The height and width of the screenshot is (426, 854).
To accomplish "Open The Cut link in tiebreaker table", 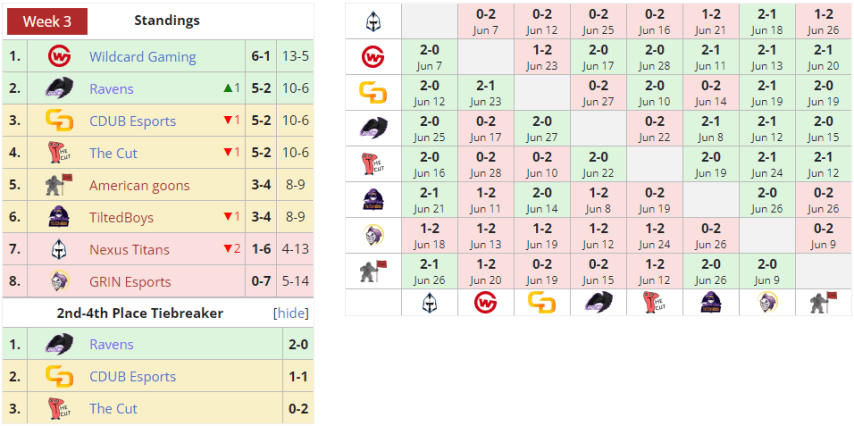I will [113, 408].
